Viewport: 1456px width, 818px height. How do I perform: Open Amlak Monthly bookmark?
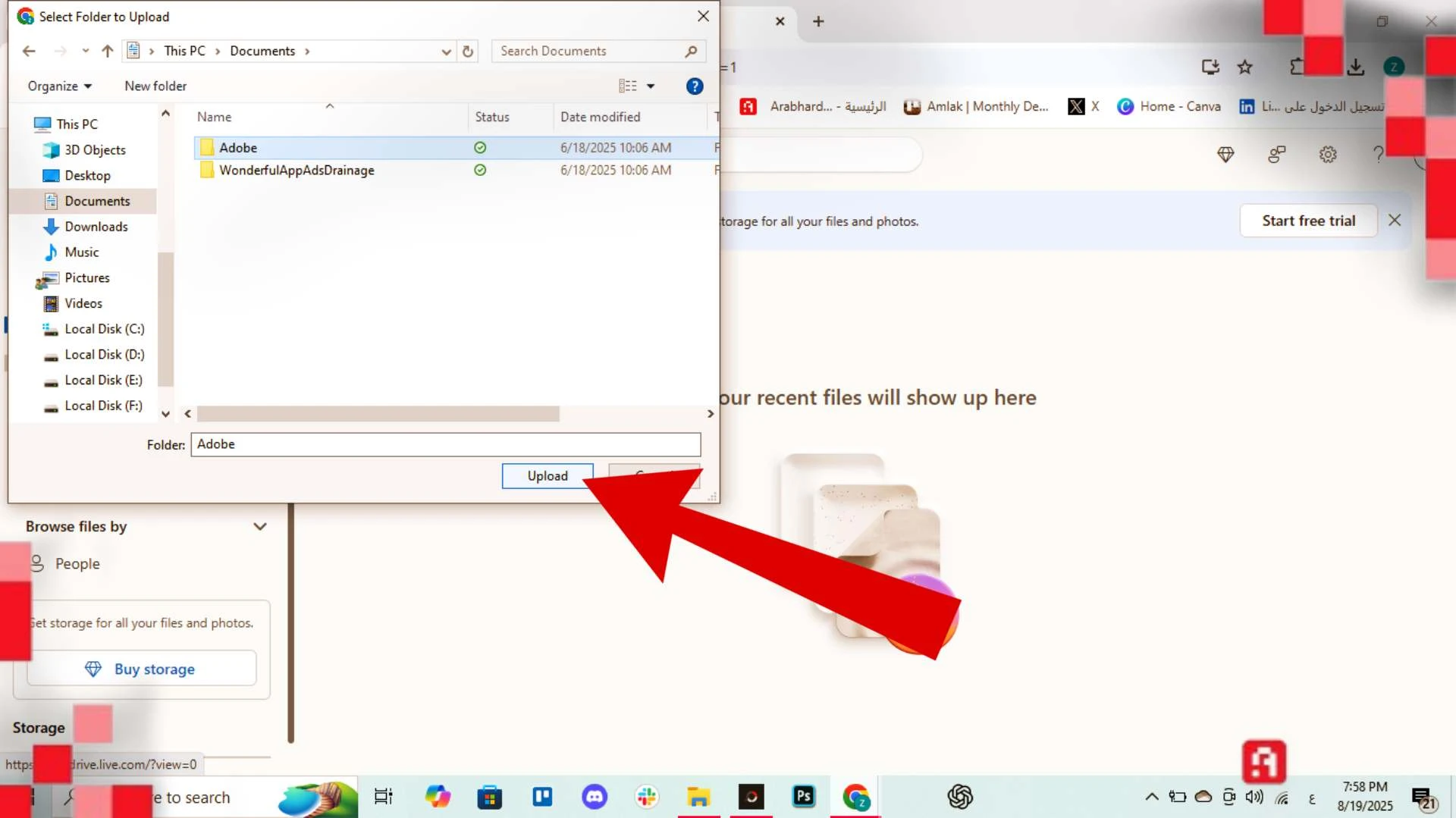pos(976,107)
